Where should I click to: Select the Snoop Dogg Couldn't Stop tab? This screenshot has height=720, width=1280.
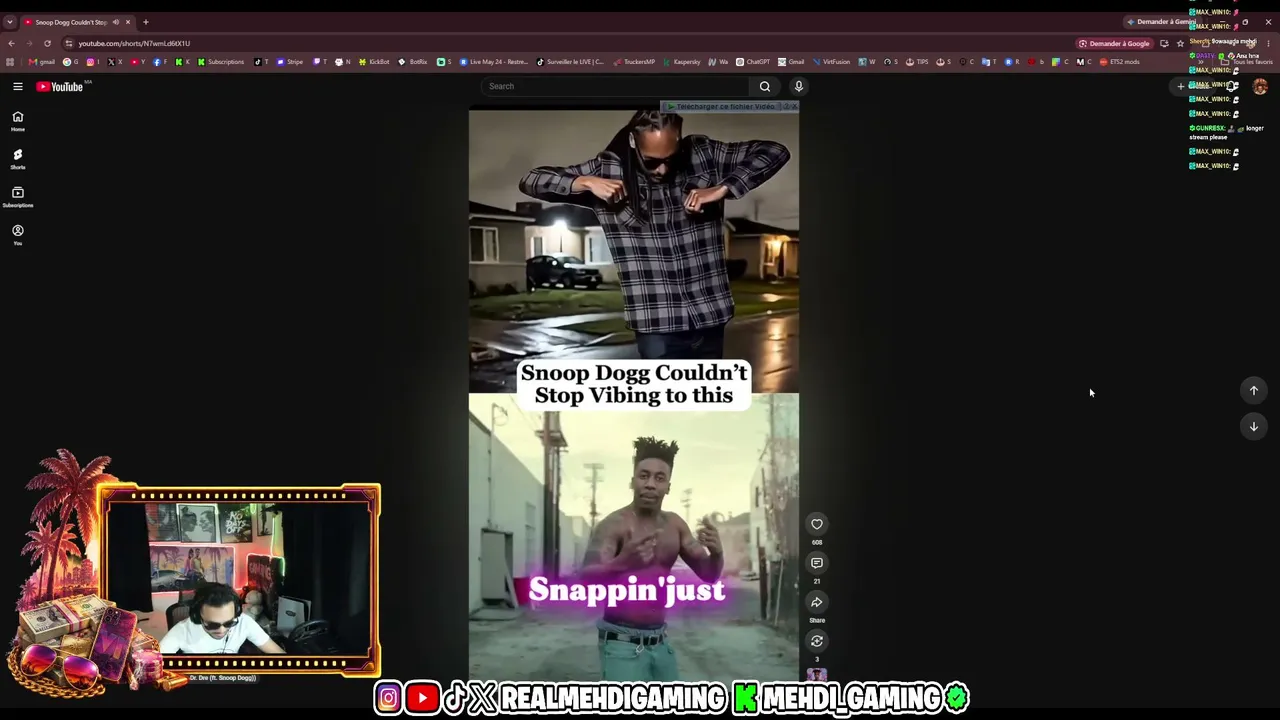[x=70, y=22]
